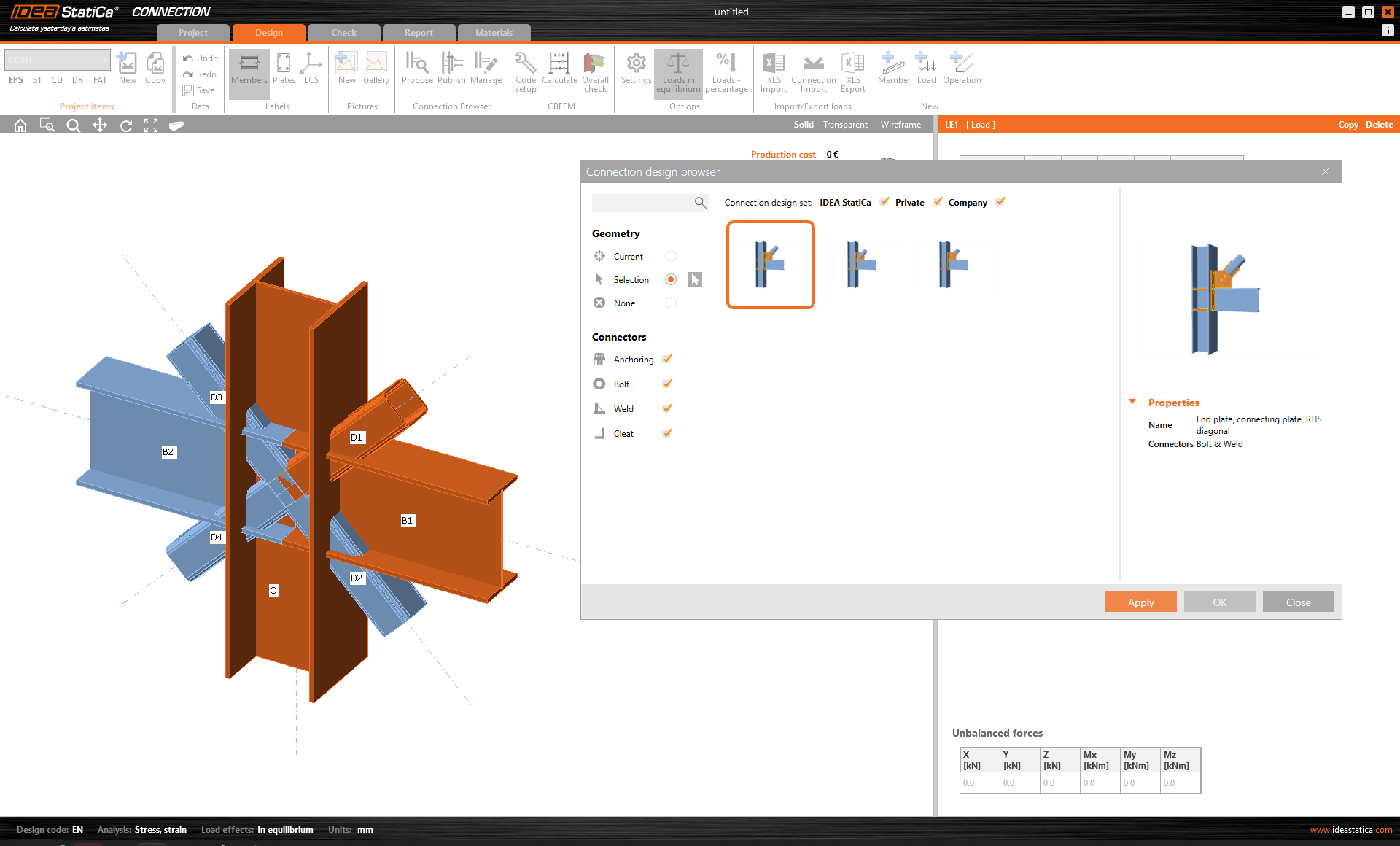Screen dimensions: 1400x846
Task: Click the Home view icon
Action: point(20,125)
